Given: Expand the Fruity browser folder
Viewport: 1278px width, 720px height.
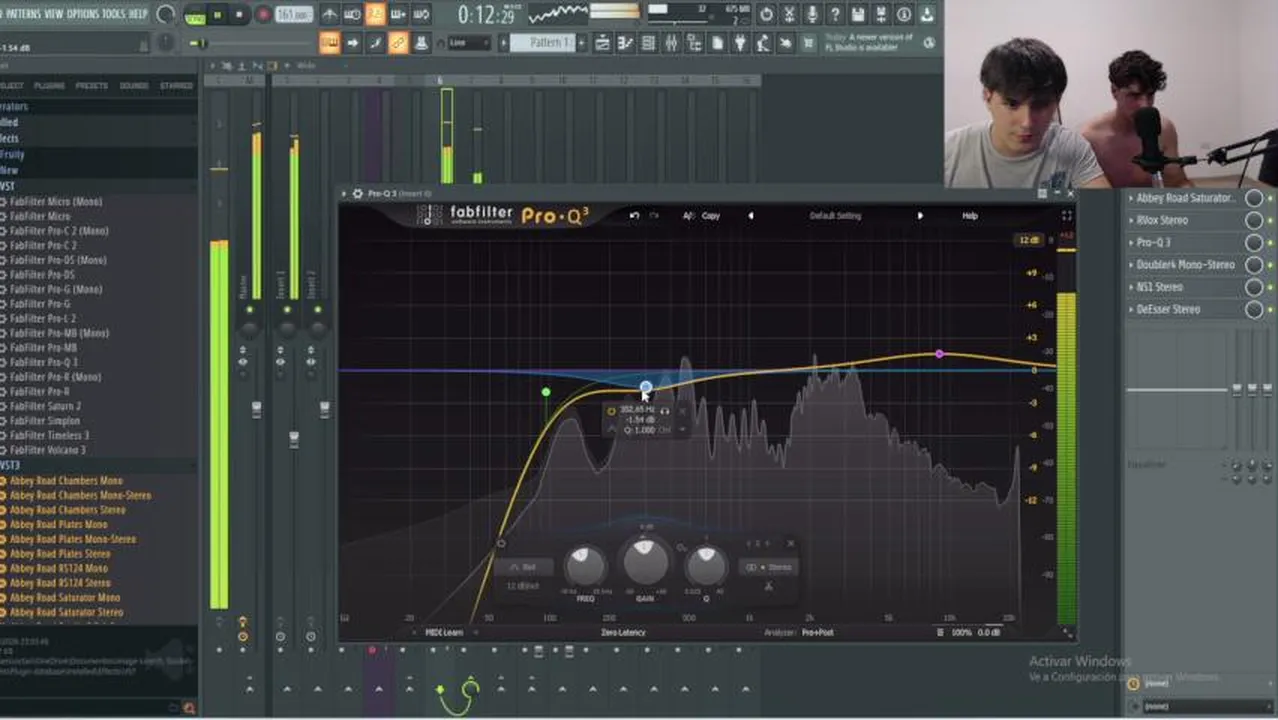Looking at the screenshot, I should coord(13,155).
